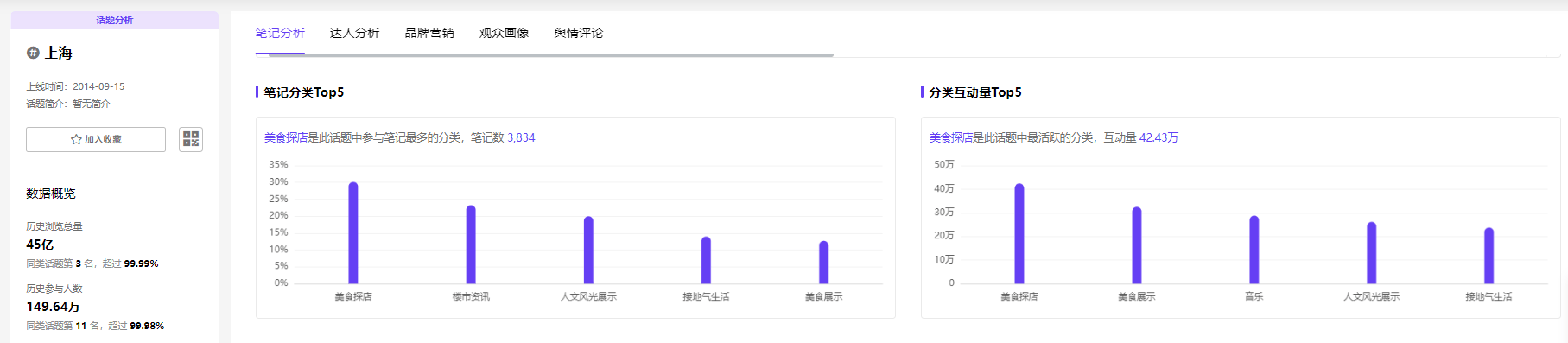Click the 美食探店 bar in 分类互动量Top5 chart
This screenshot has width=1568, height=343.
[x=1019, y=233]
